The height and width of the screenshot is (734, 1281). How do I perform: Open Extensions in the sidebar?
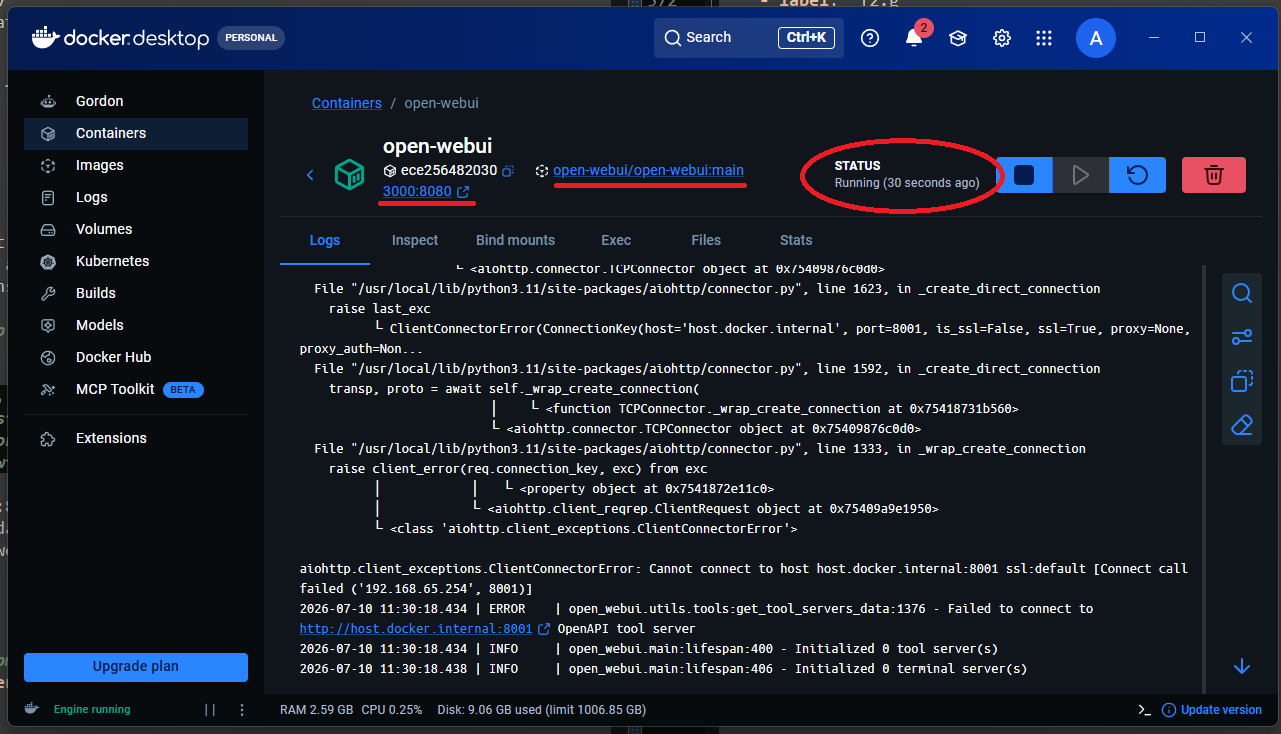tap(136, 438)
